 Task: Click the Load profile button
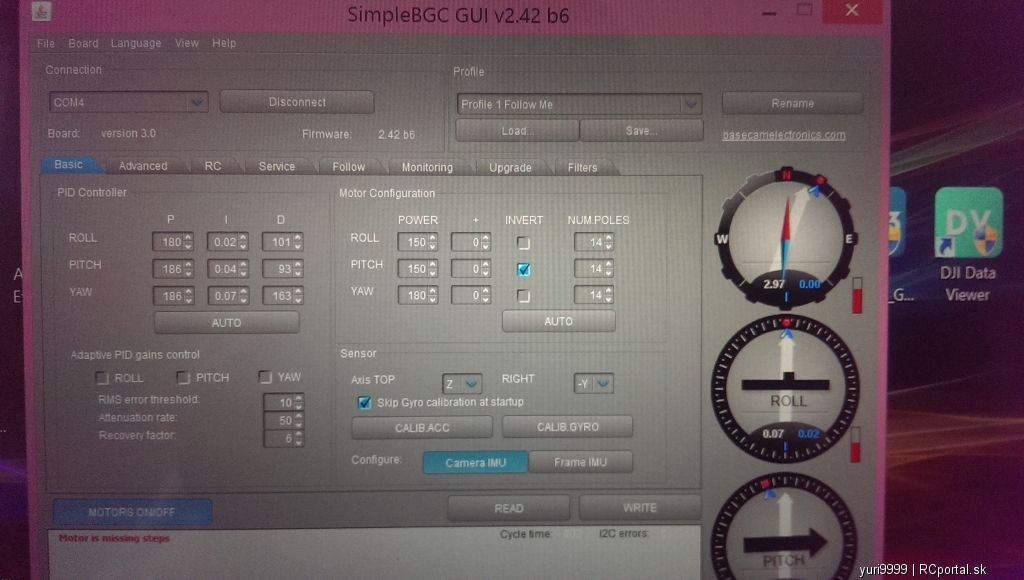tap(517, 131)
